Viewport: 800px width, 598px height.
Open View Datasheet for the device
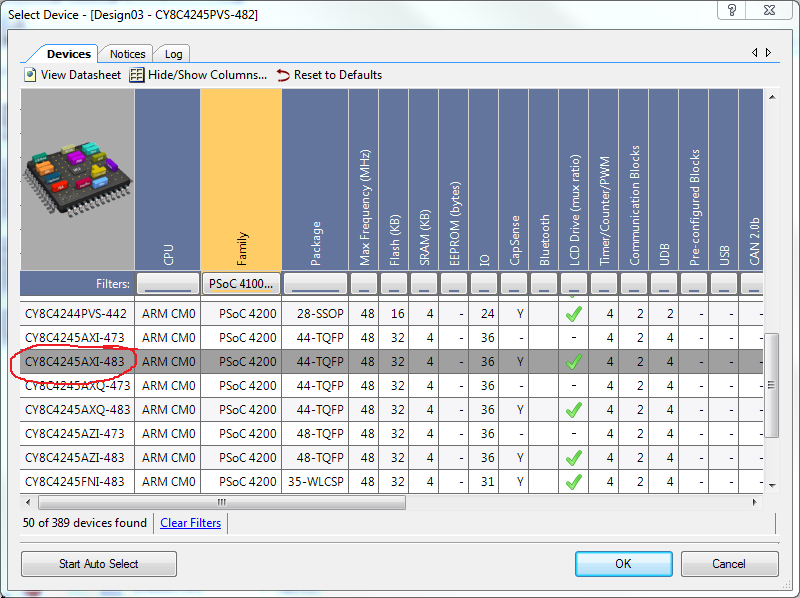pyautogui.click(x=72, y=75)
